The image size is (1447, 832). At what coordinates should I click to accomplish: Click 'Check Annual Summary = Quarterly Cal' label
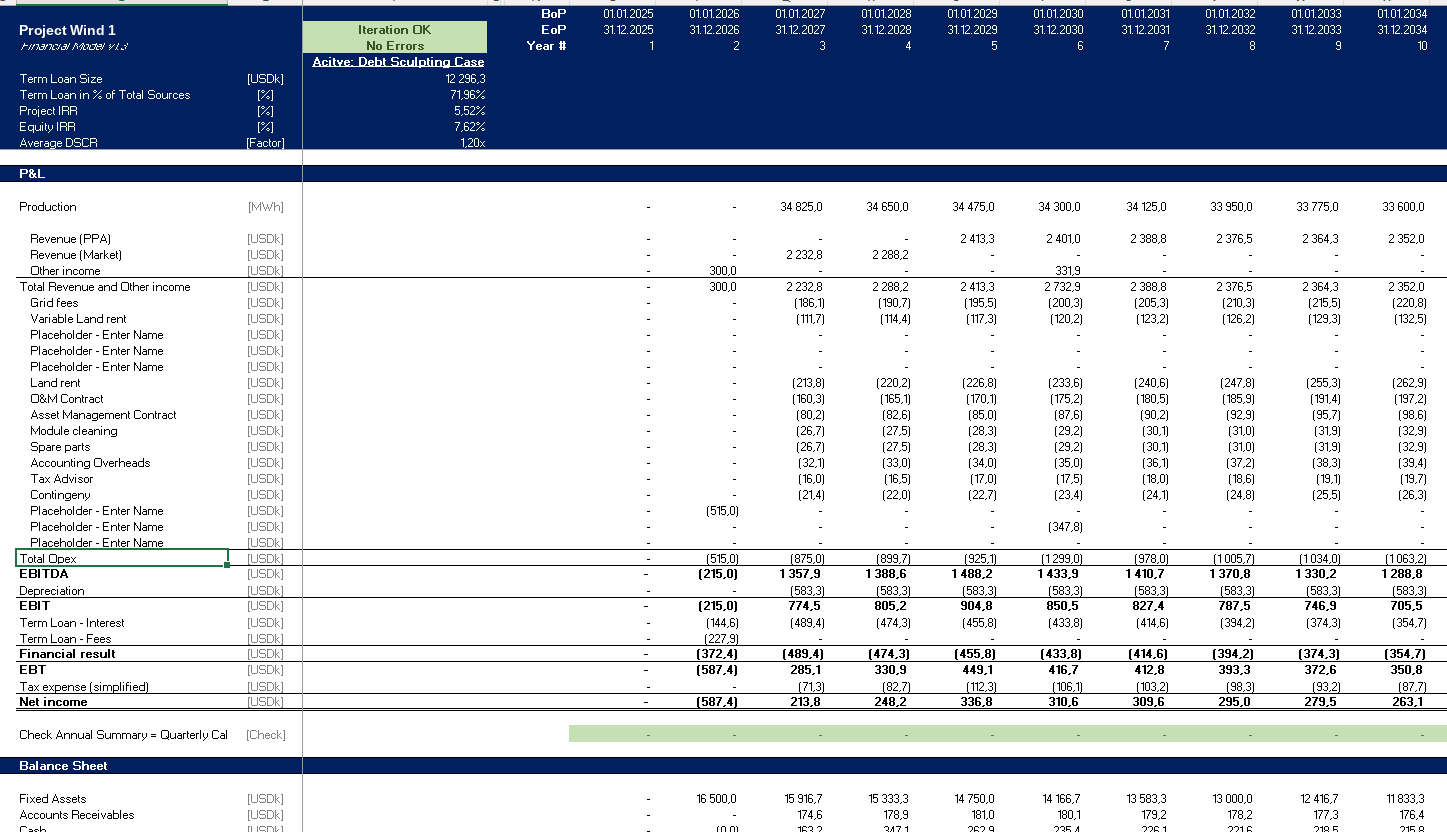(x=123, y=735)
